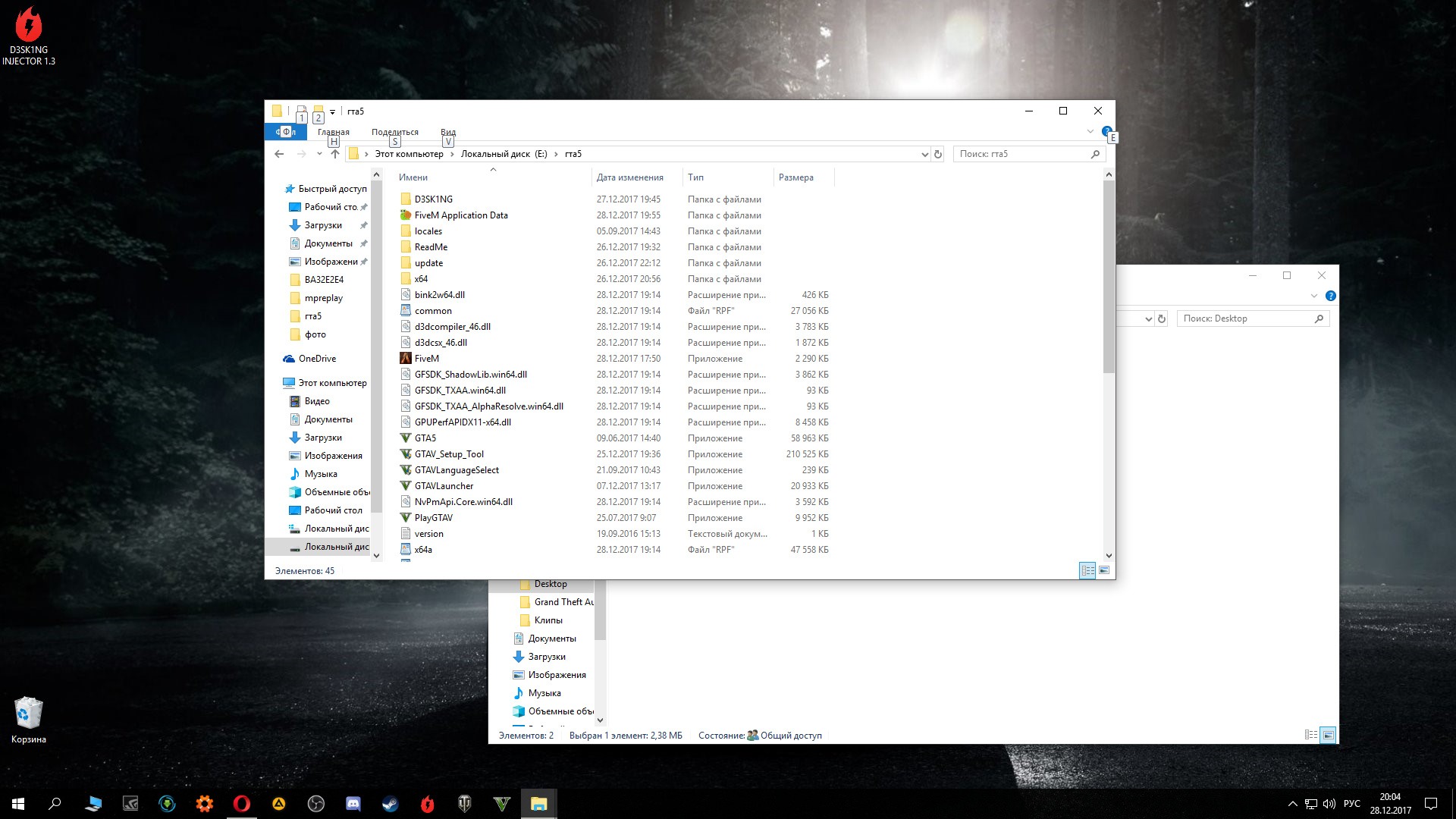
Task: Expand Этот компьютер breadcrumb chevron
Action: coord(452,154)
